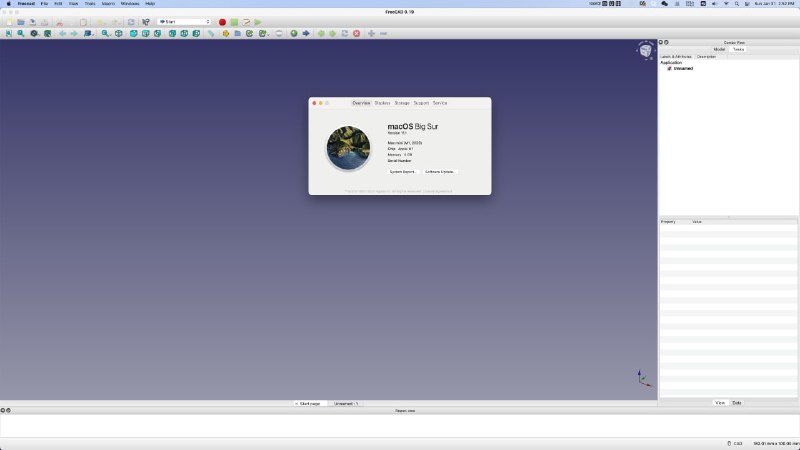Toggle the bounding box icon

[47, 34]
